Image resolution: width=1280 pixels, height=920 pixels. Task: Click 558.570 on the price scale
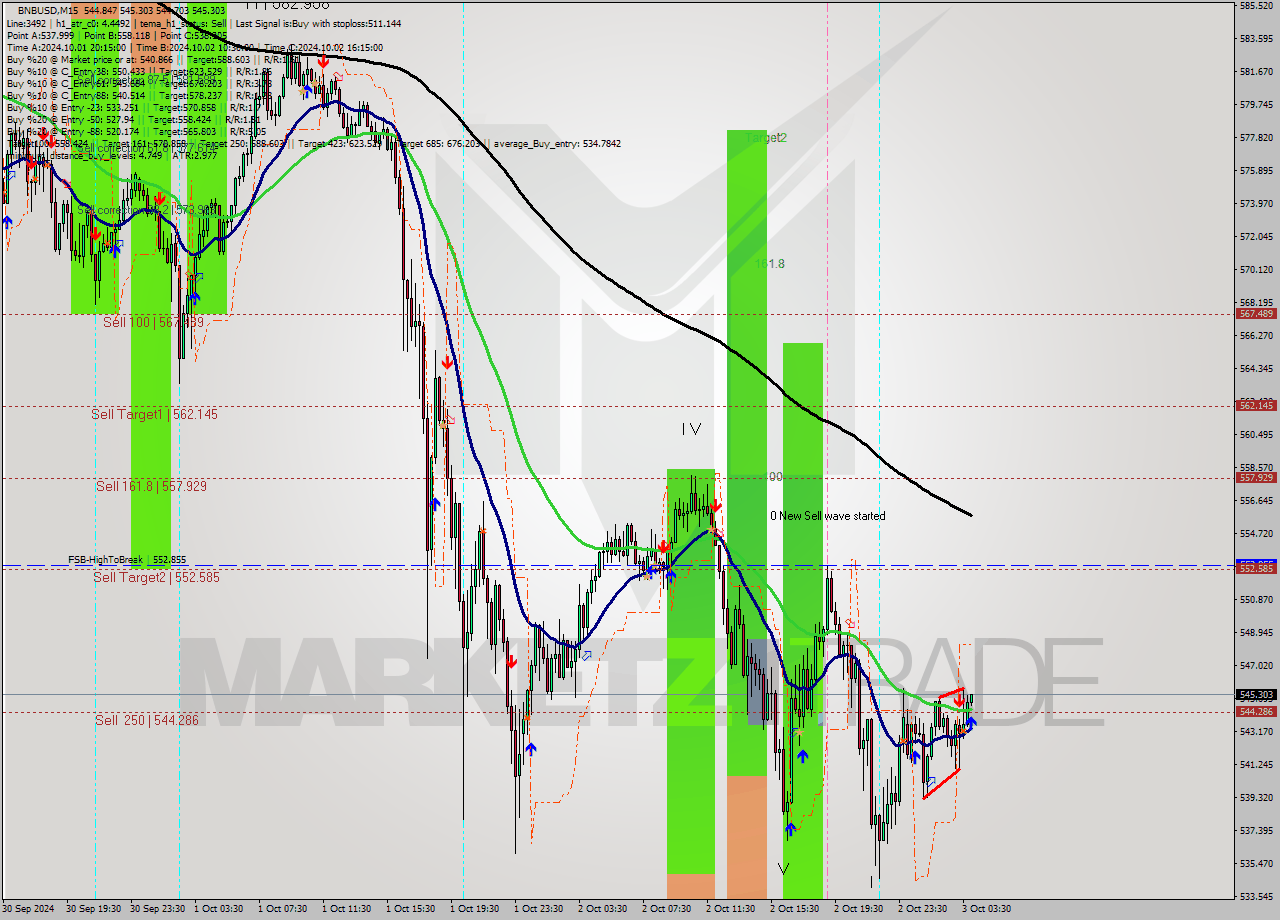1256,467
